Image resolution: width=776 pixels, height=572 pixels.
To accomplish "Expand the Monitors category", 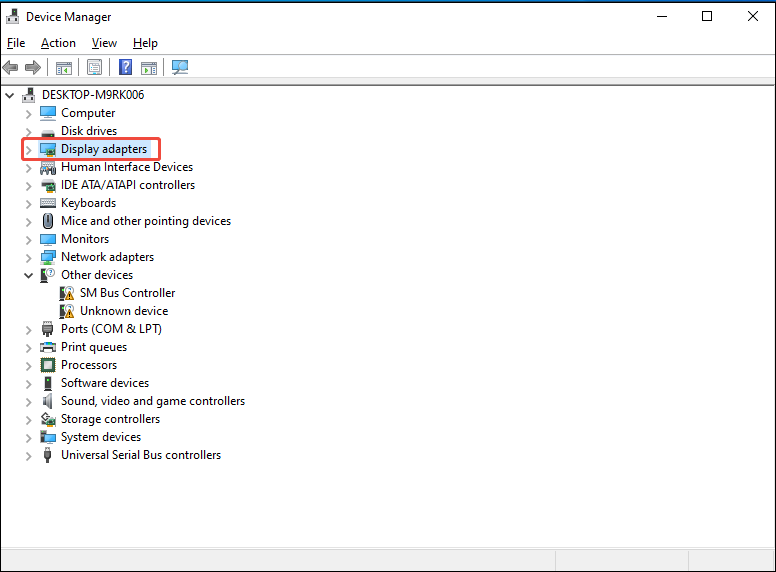I will pos(29,239).
